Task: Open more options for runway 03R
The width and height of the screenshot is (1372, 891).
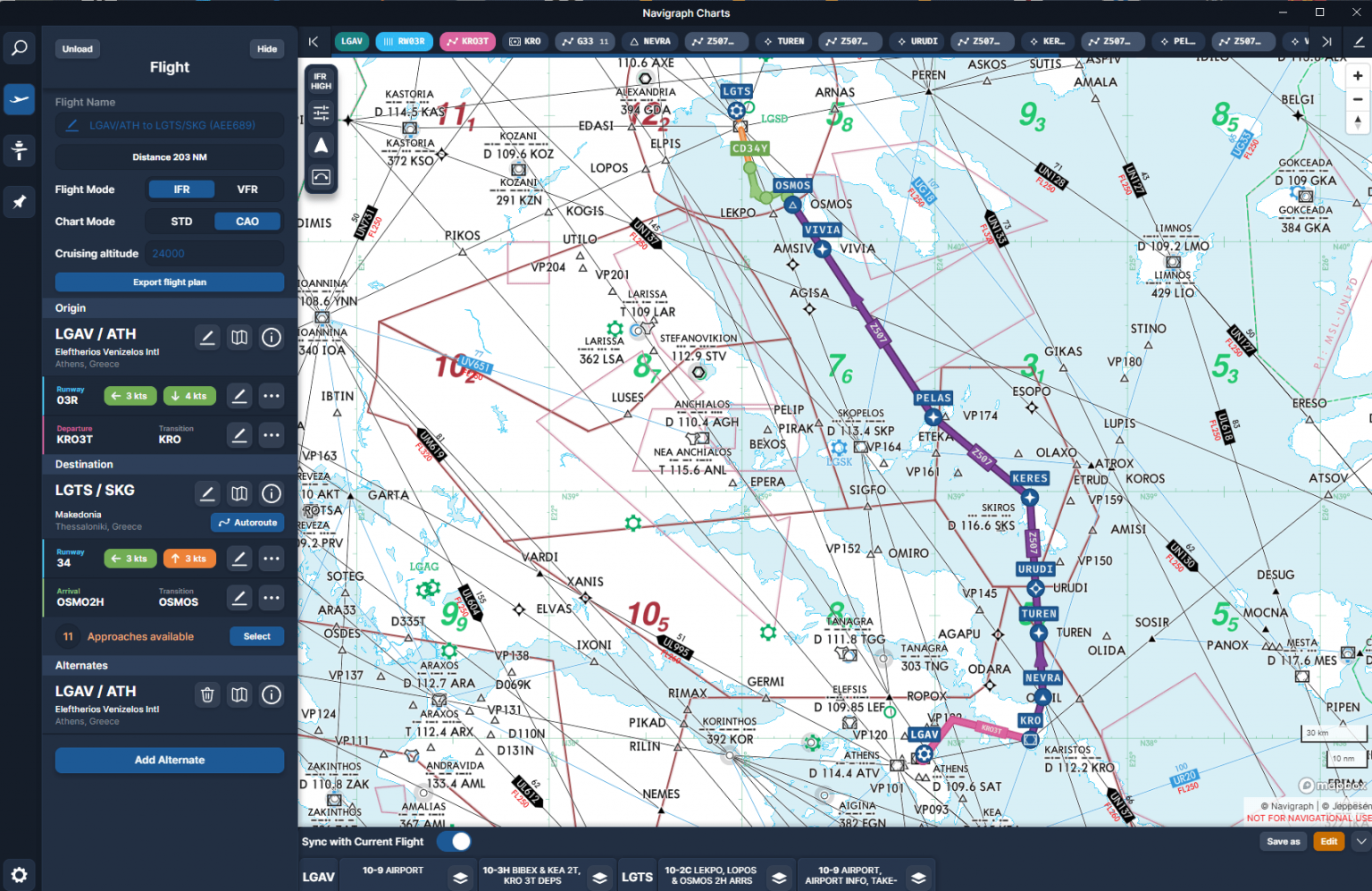Action: [x=272, y=396]
